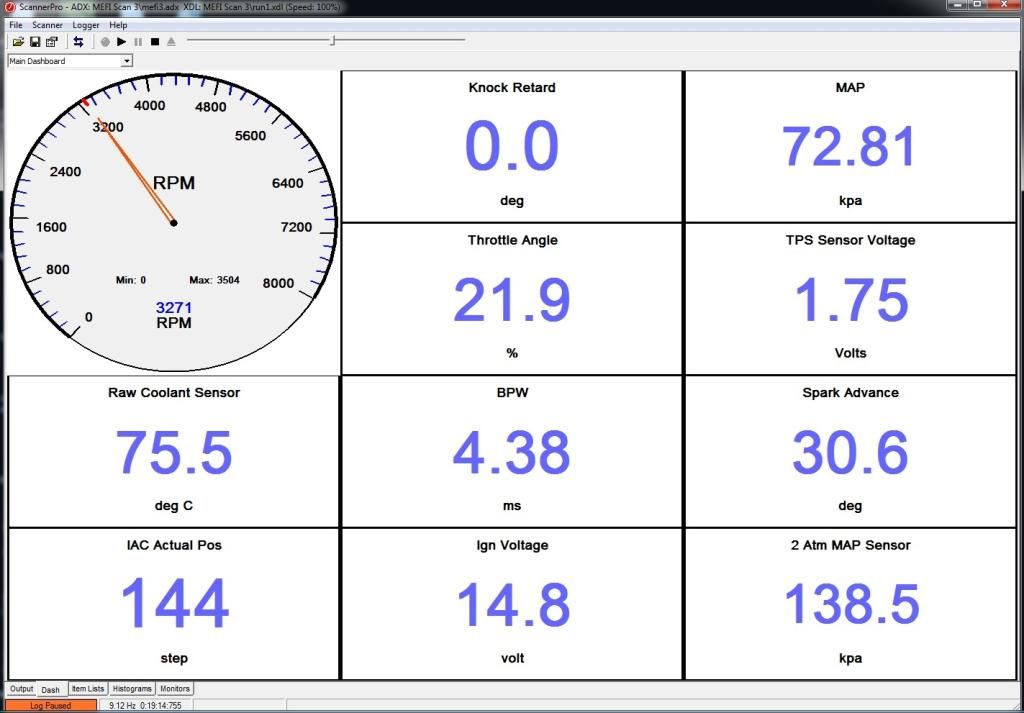Screen dimensions: 1024x713
Task: Open the Help menu
Action: click(118, 25)
